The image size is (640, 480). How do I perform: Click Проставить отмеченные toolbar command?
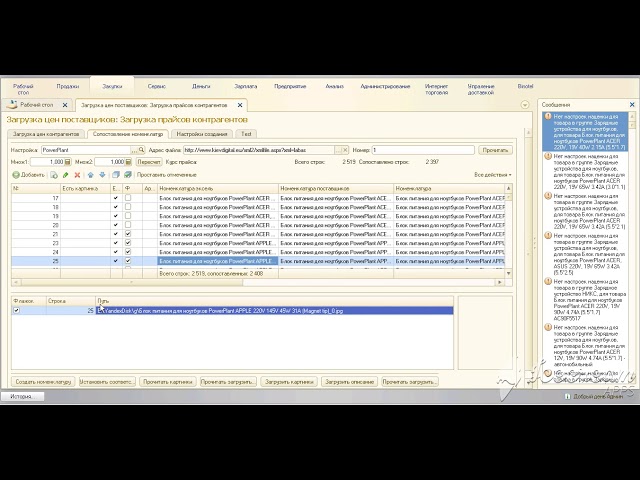167,175
